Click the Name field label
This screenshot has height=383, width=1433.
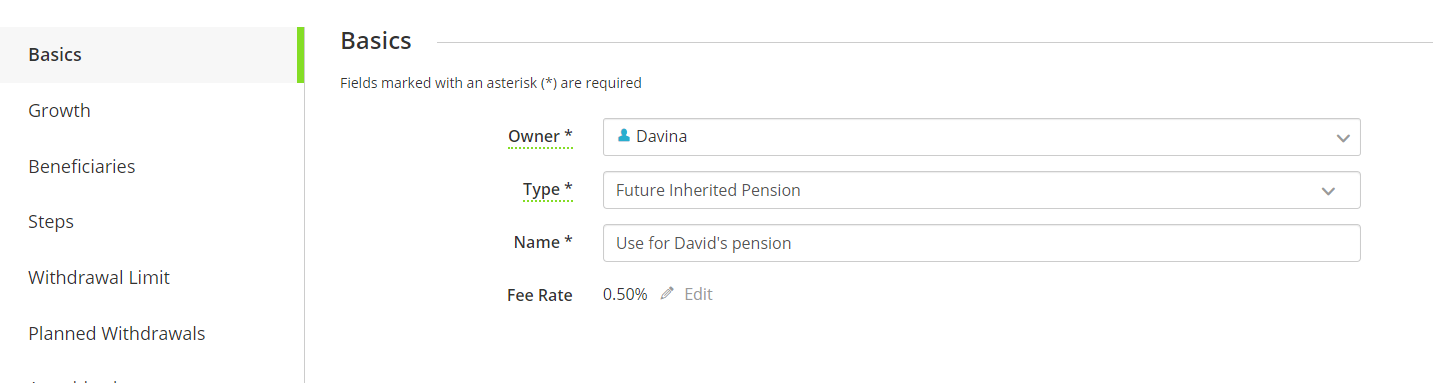(543, 242)
